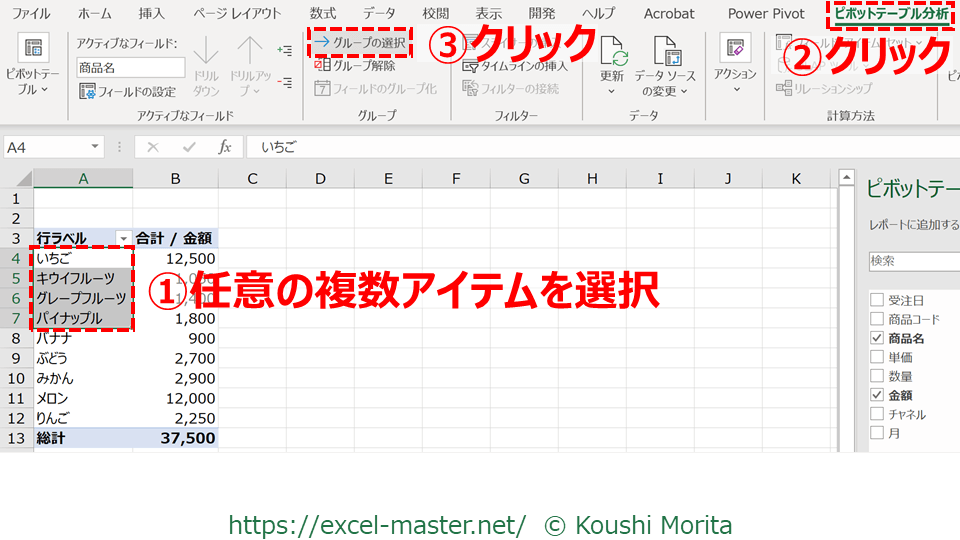Enable the 数量 field checkbox
The height and width of the screenshot is (540, 960).
pos(877,376)
